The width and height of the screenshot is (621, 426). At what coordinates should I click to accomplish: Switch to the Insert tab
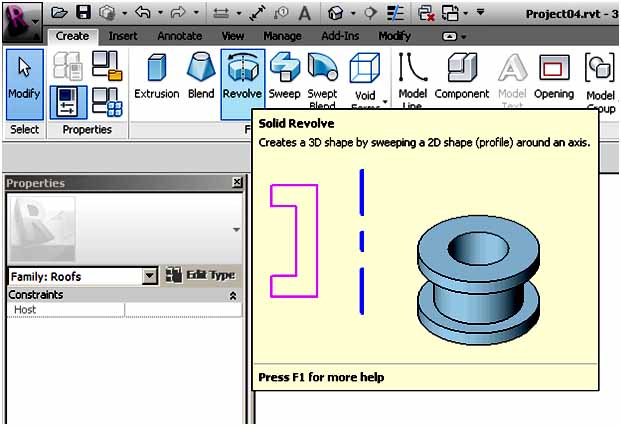pyautogui.click(x=123, y=36)
